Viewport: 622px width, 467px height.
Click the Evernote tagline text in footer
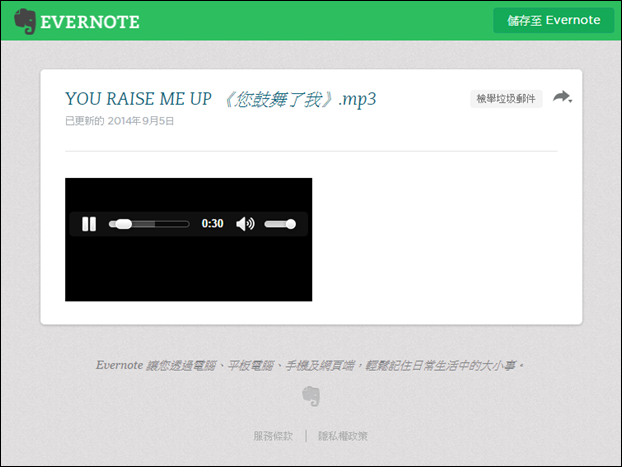pos(310,365)
